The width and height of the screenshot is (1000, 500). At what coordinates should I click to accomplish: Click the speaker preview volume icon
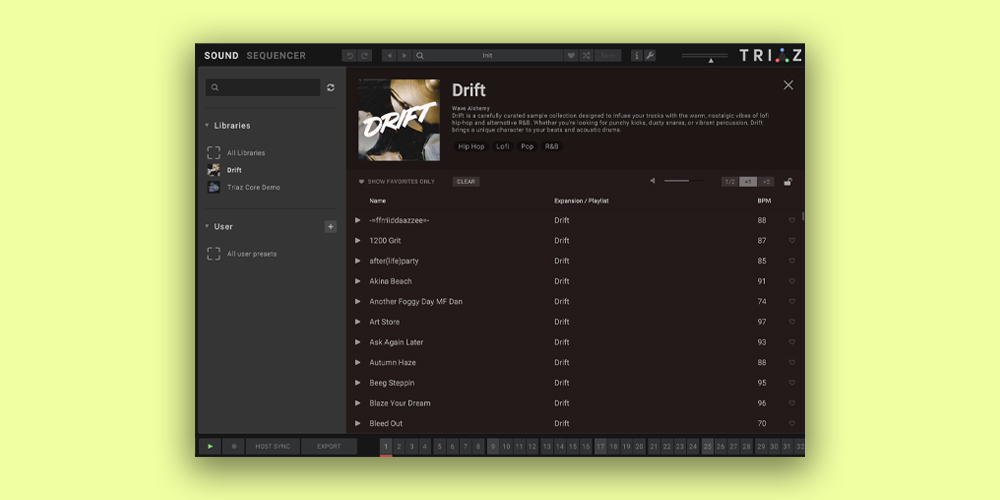(652, 181)
